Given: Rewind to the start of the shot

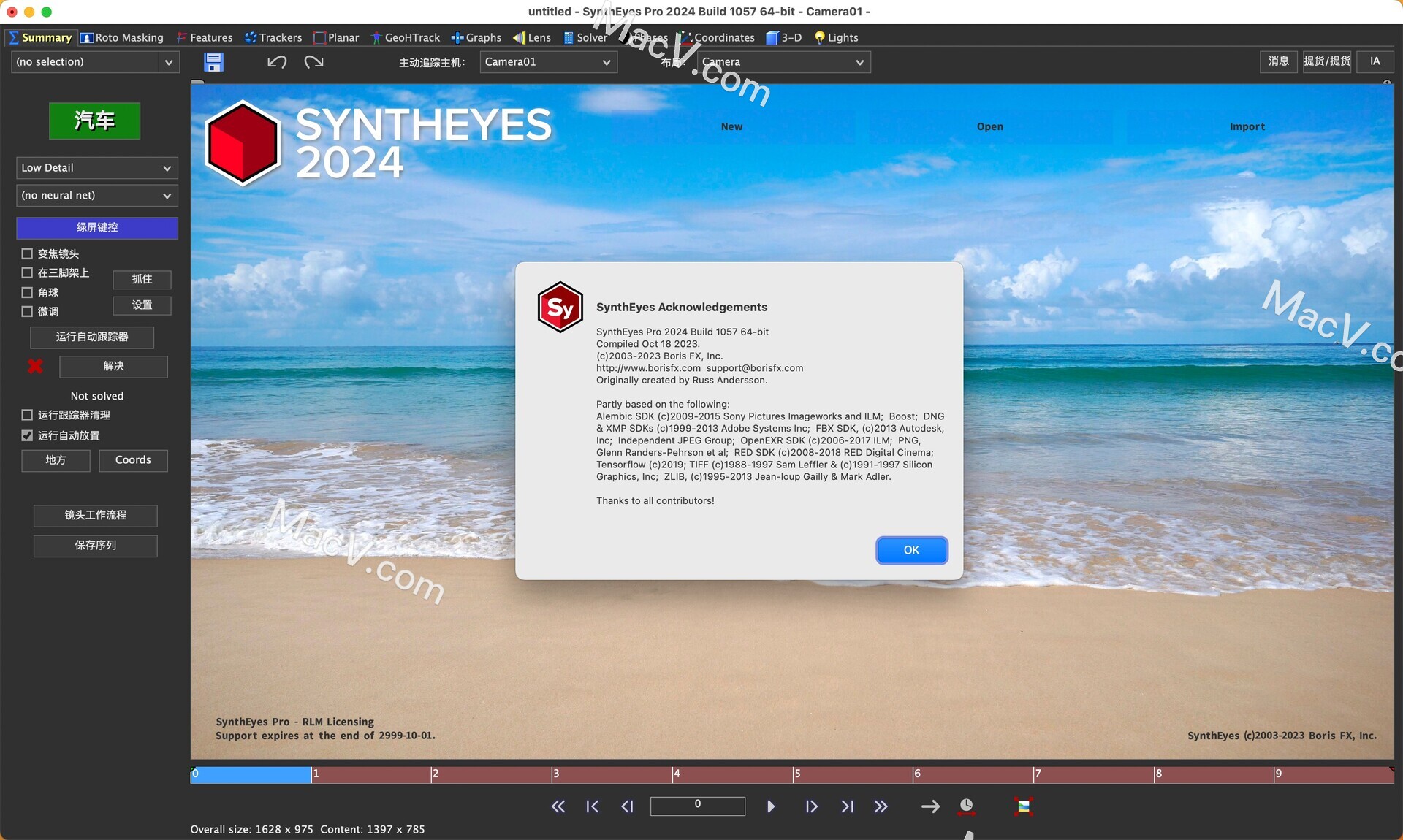Looking at the screenshot, I should point(558,806).
